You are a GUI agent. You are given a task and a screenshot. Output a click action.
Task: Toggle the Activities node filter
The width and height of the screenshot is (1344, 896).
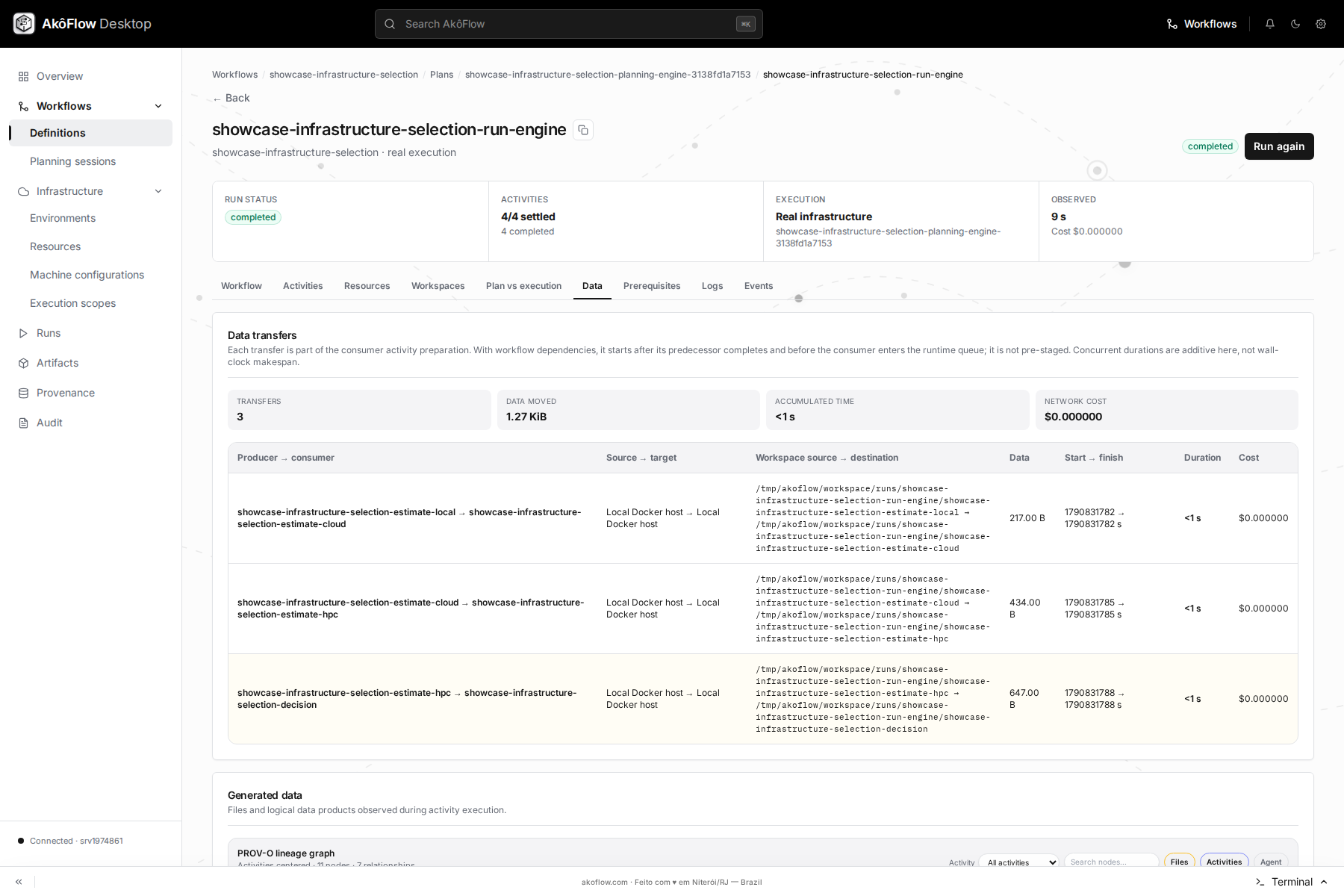[x=1224, y=862]
